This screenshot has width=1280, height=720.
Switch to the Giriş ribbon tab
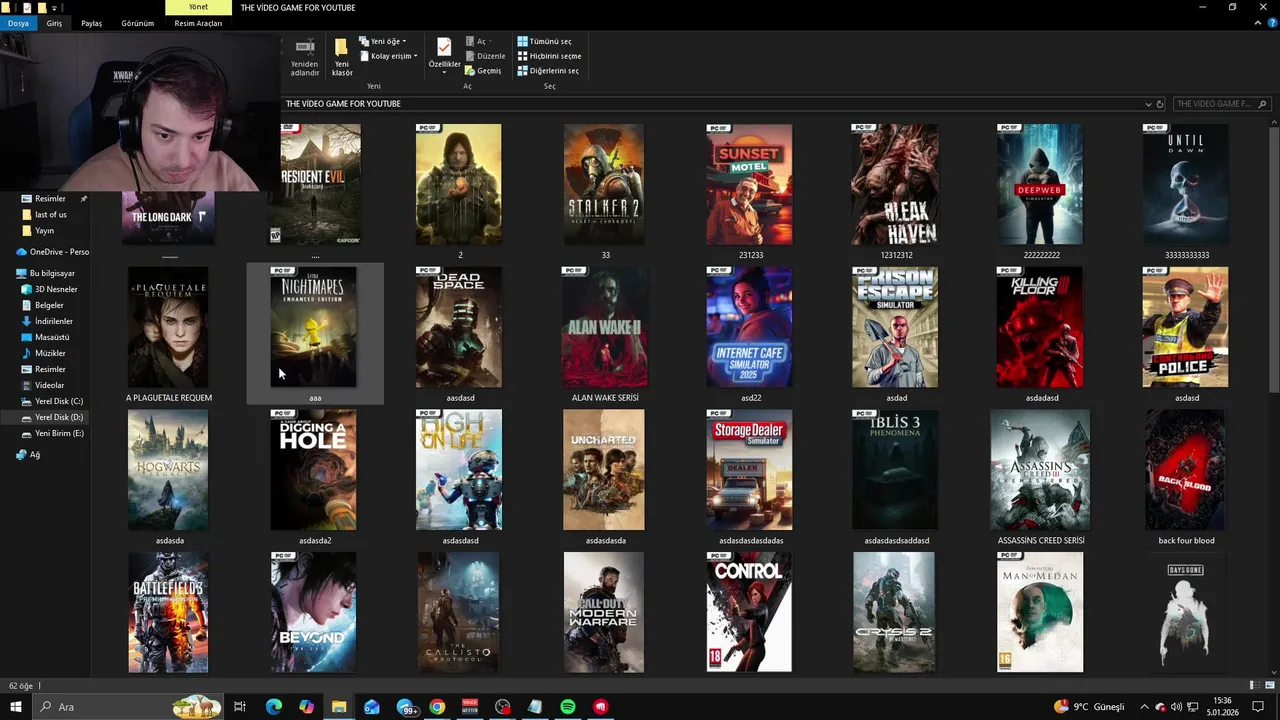[54, 23]
